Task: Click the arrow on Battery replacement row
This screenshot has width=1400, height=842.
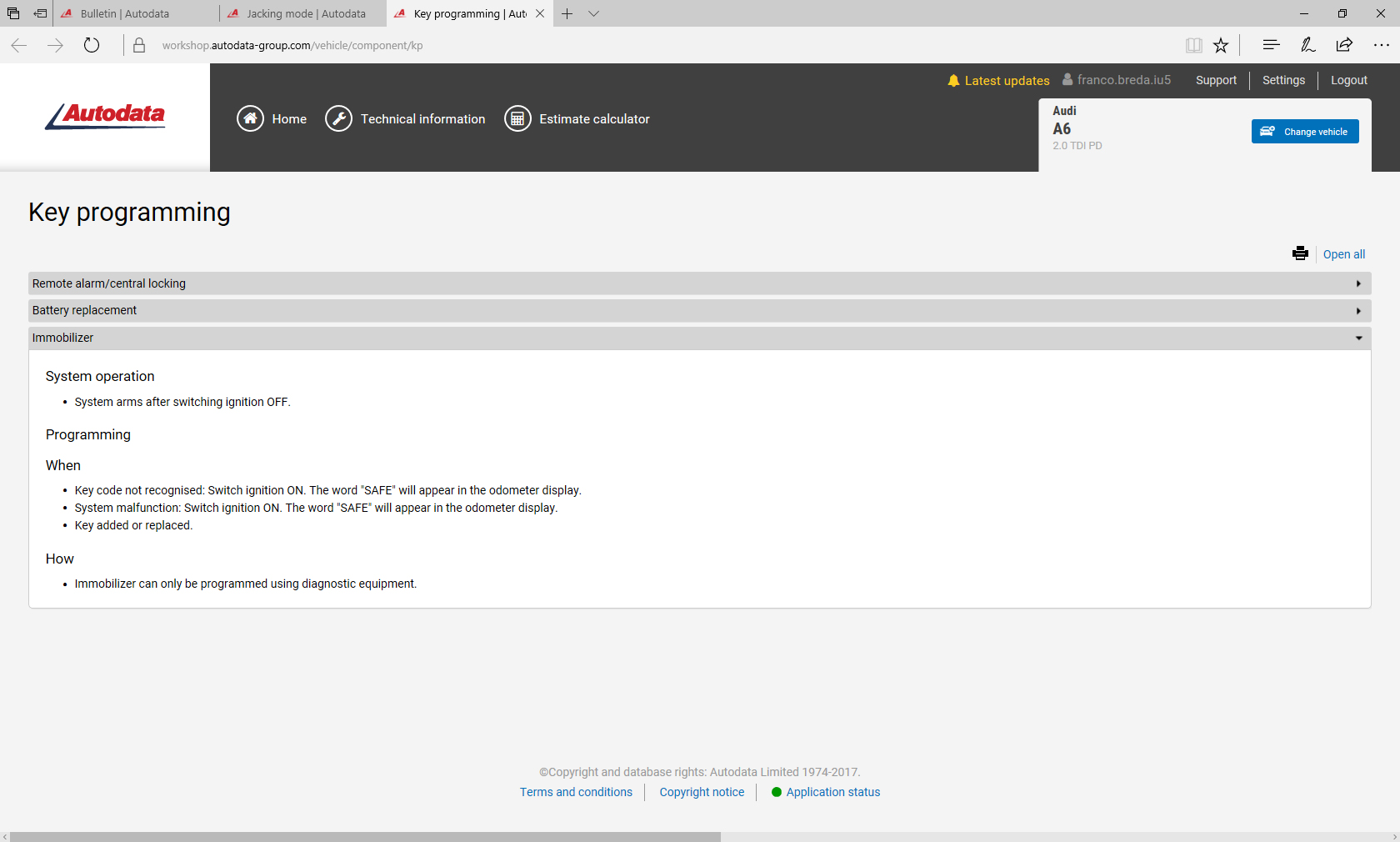Action: [x=1358, y=310]
